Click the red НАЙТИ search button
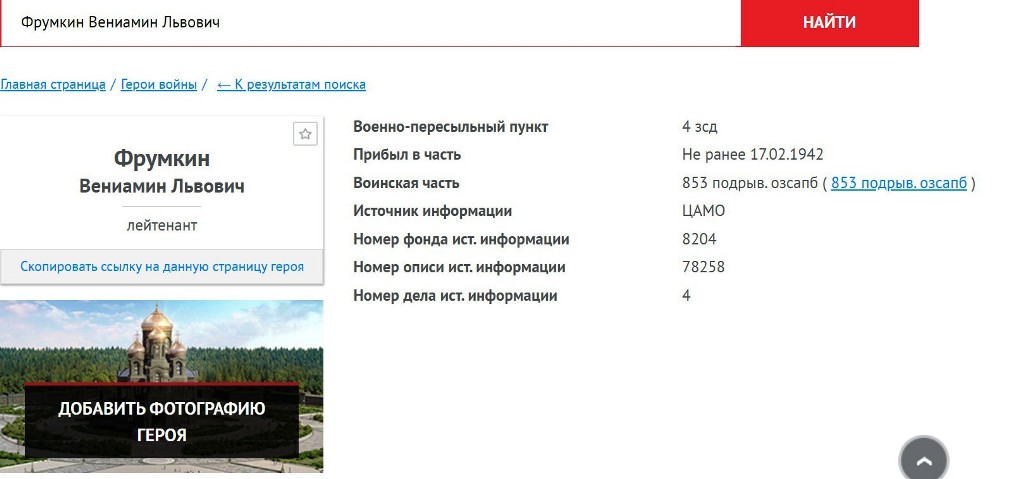The height and width of the screenshot is (479, 1024). 829,23
